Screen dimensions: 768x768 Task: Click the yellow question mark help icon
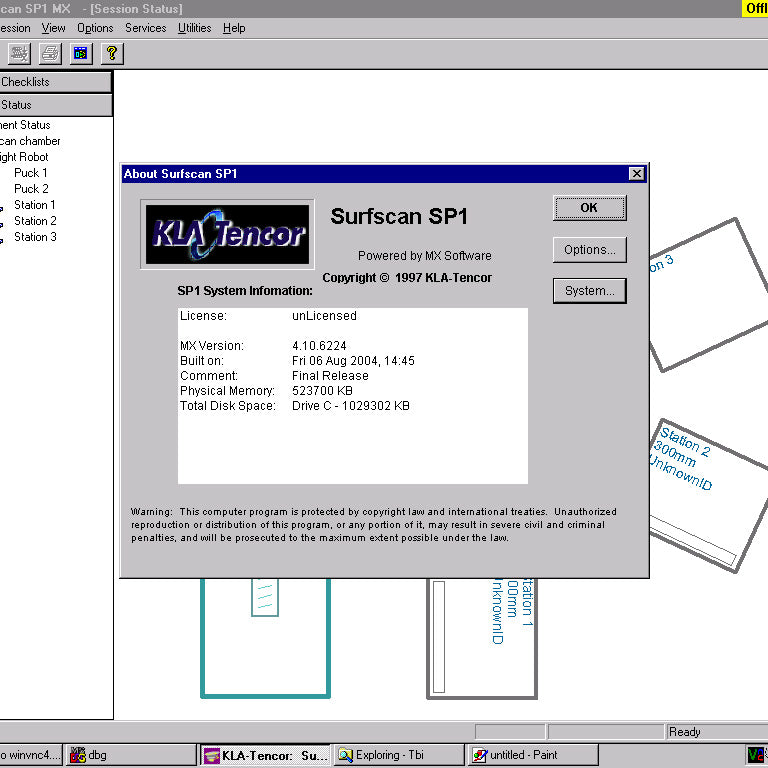(112, 53)
